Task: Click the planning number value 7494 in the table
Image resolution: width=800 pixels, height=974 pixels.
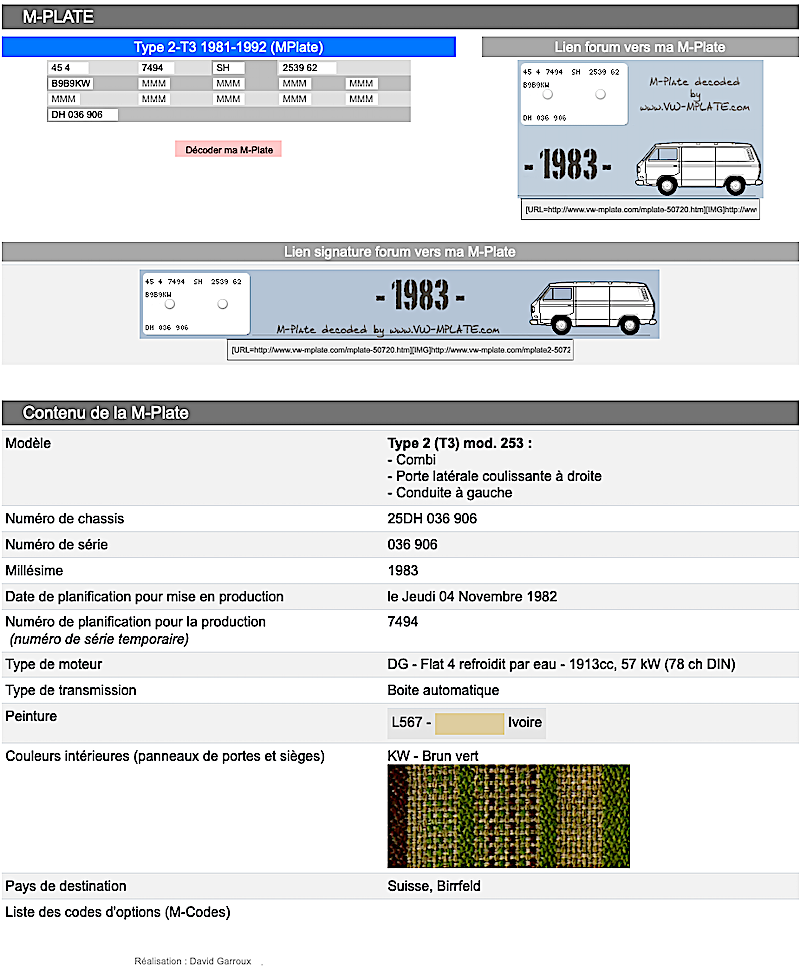Action: click(x=402, y=622)
